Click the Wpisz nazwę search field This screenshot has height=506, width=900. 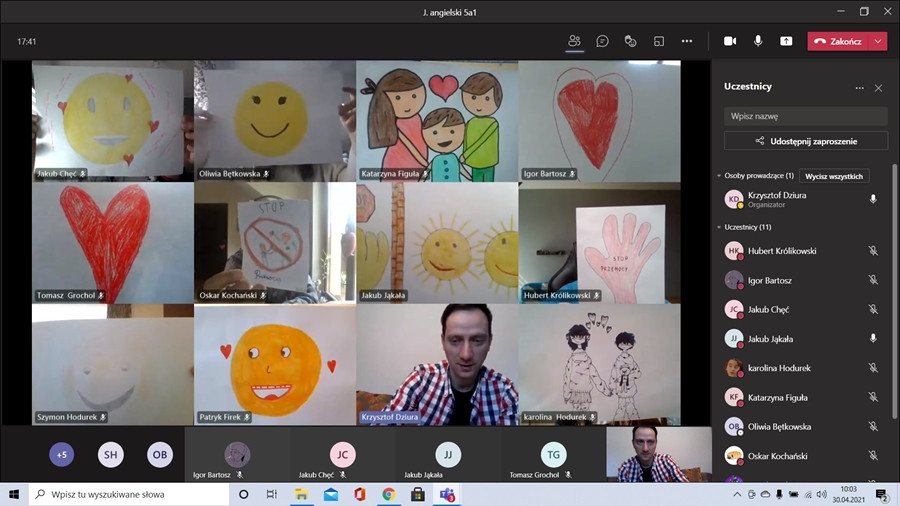pos(805,116)
